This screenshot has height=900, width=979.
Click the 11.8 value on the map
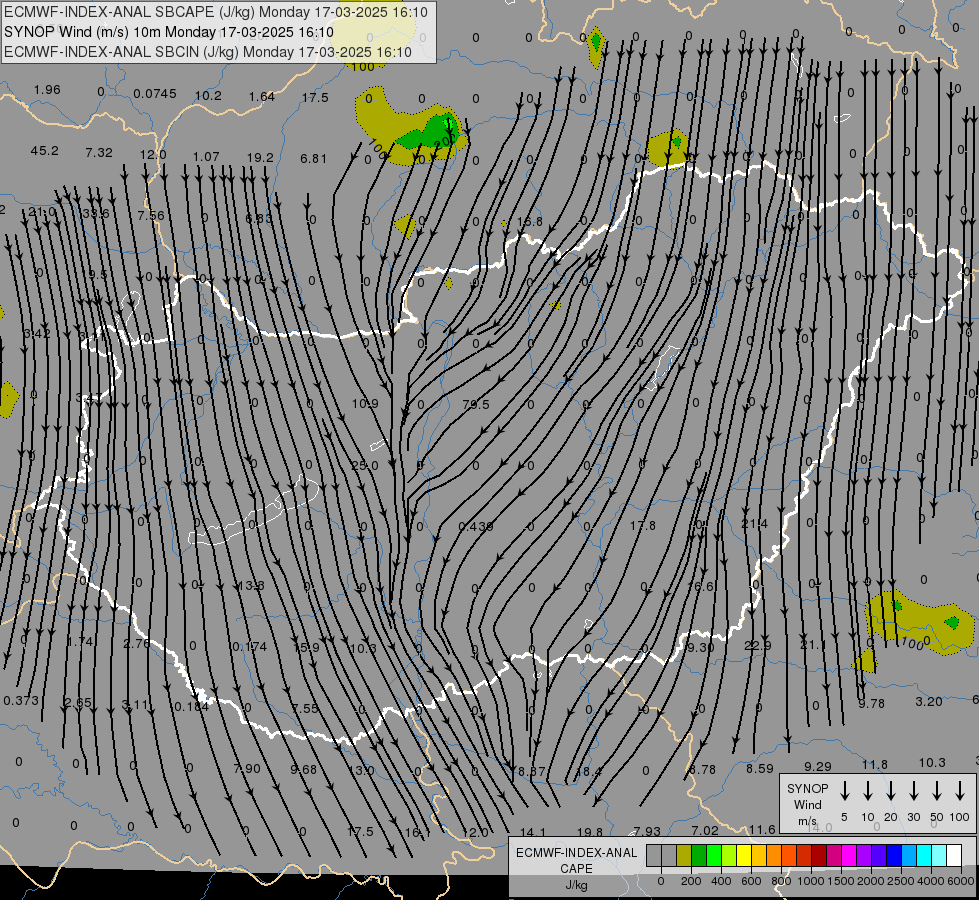875,764
